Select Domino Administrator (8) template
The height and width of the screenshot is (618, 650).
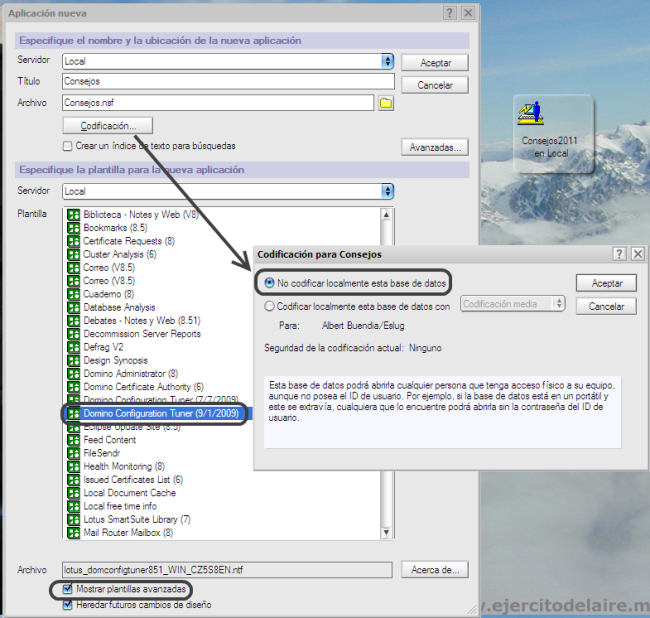click(131, 373)
